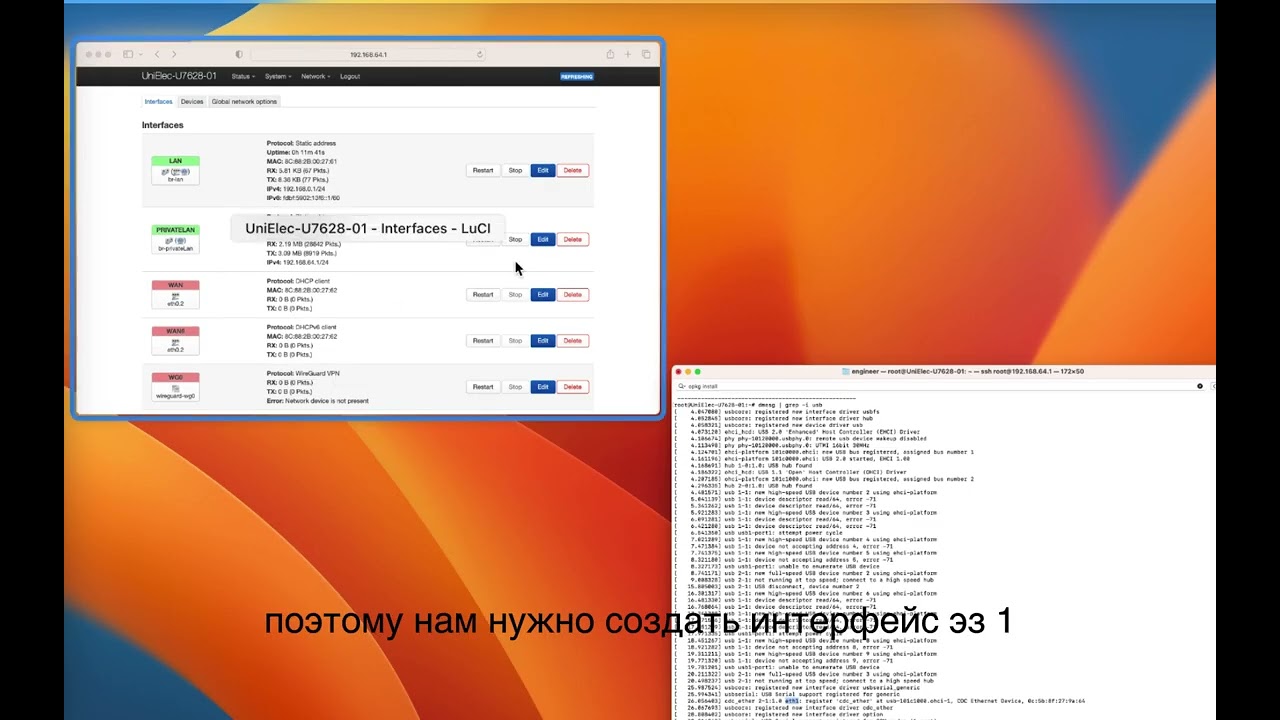The image size is (1280, 720).
Task: Click the WAN6 interface badge
Action: click(175, 340)
